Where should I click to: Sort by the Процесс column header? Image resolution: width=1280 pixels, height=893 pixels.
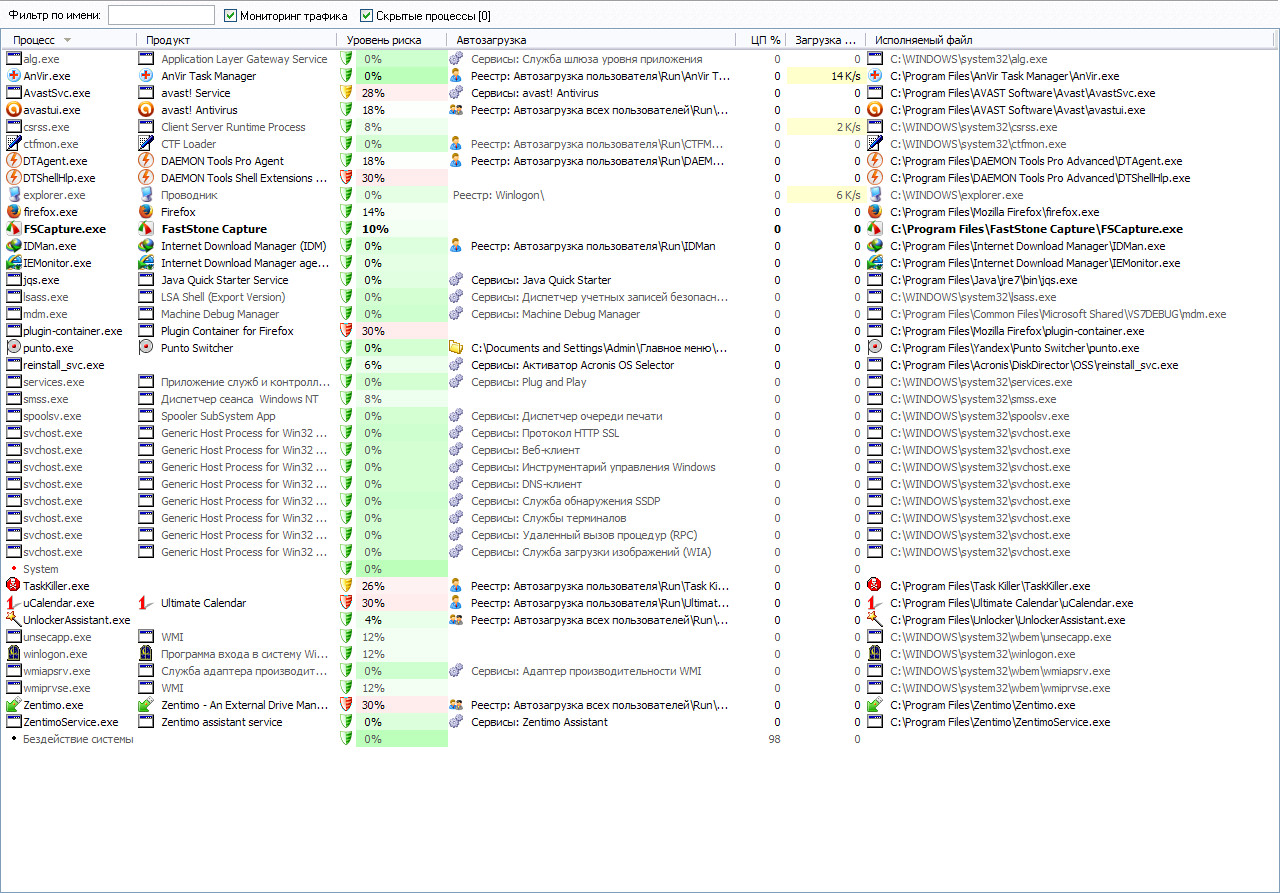(x=69, y=40)
